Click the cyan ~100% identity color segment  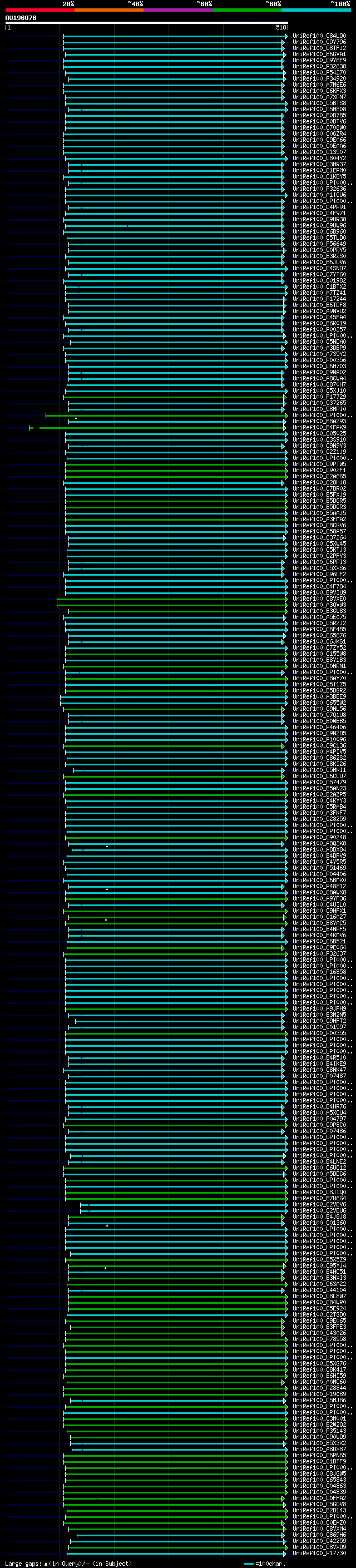click(317, 10)
